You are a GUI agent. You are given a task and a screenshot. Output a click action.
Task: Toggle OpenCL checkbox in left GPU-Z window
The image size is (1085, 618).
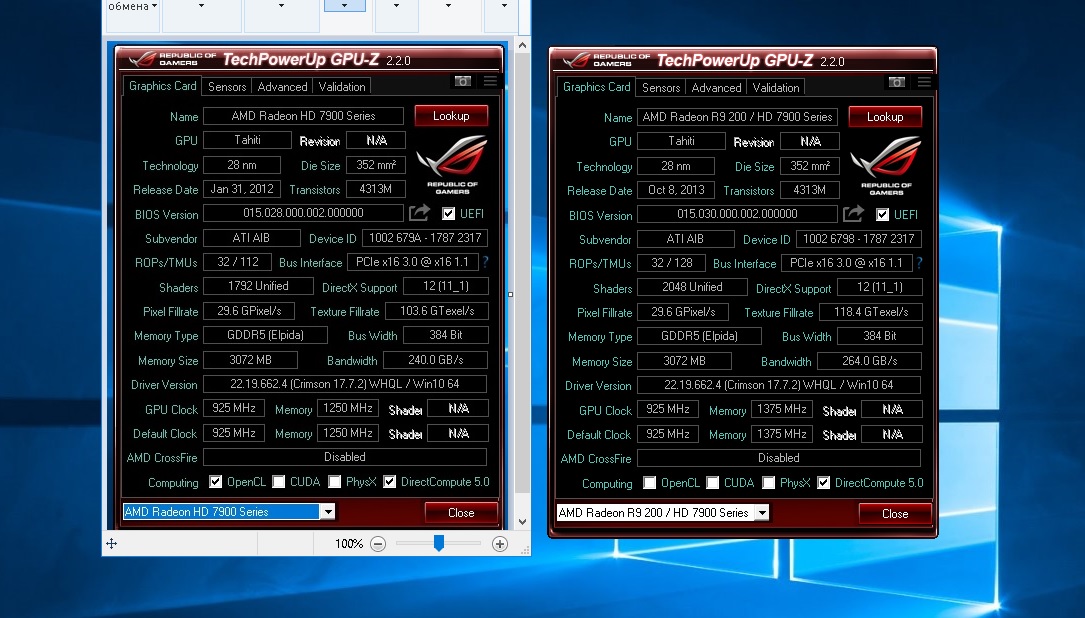click(216, 482)
